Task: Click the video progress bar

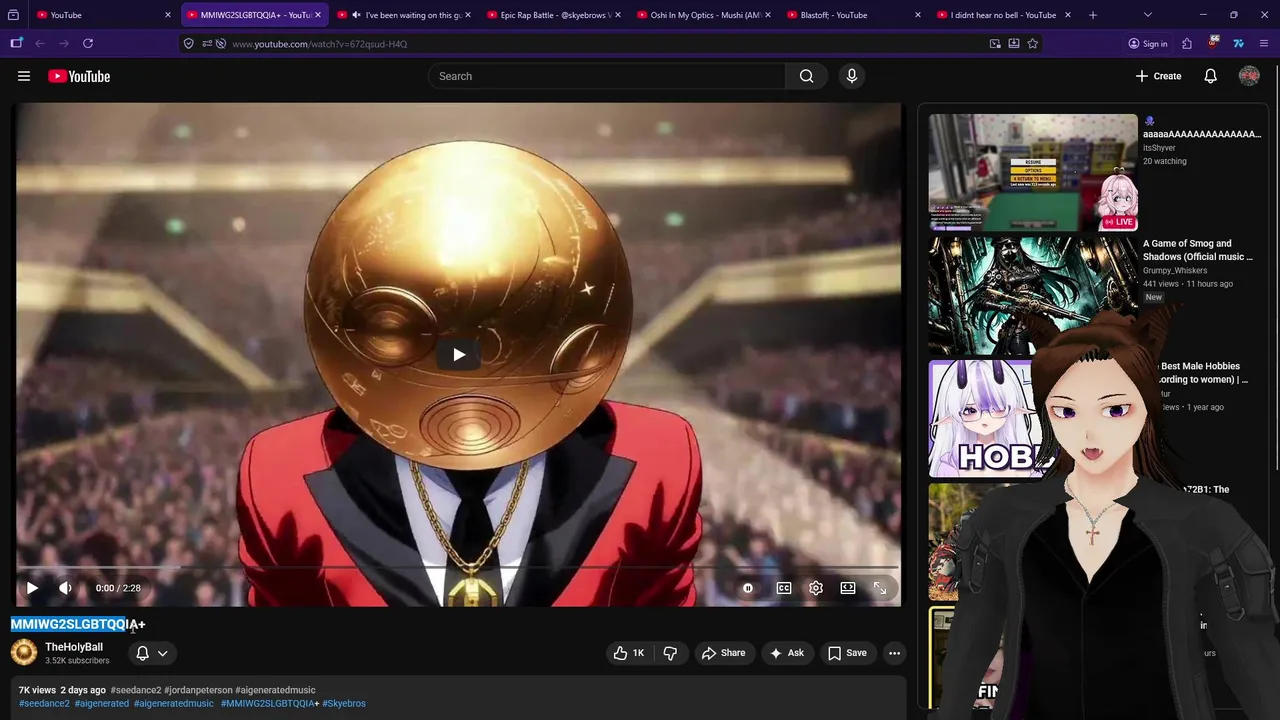Action: 458,568
